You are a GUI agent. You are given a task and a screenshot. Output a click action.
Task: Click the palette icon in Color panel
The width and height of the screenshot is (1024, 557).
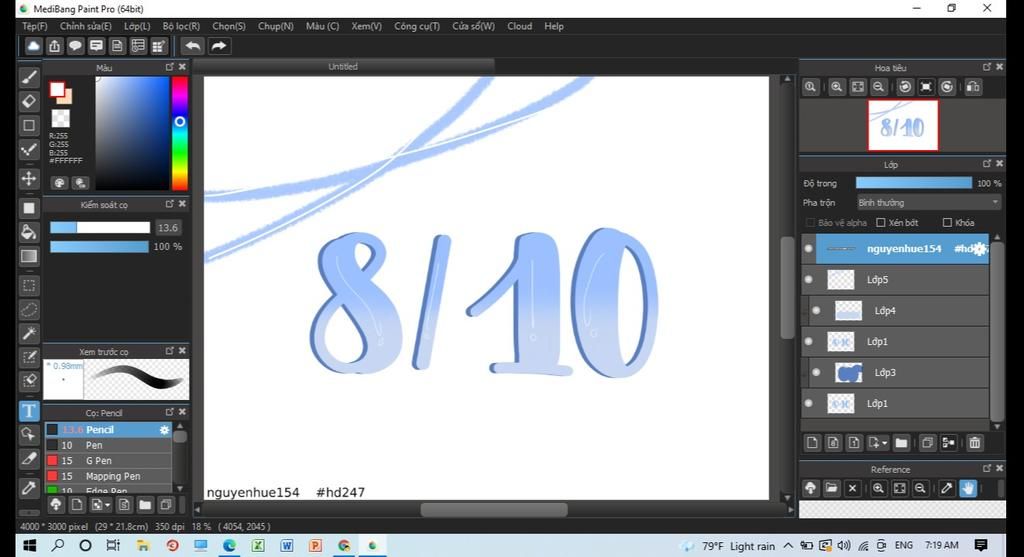point(59,183)
